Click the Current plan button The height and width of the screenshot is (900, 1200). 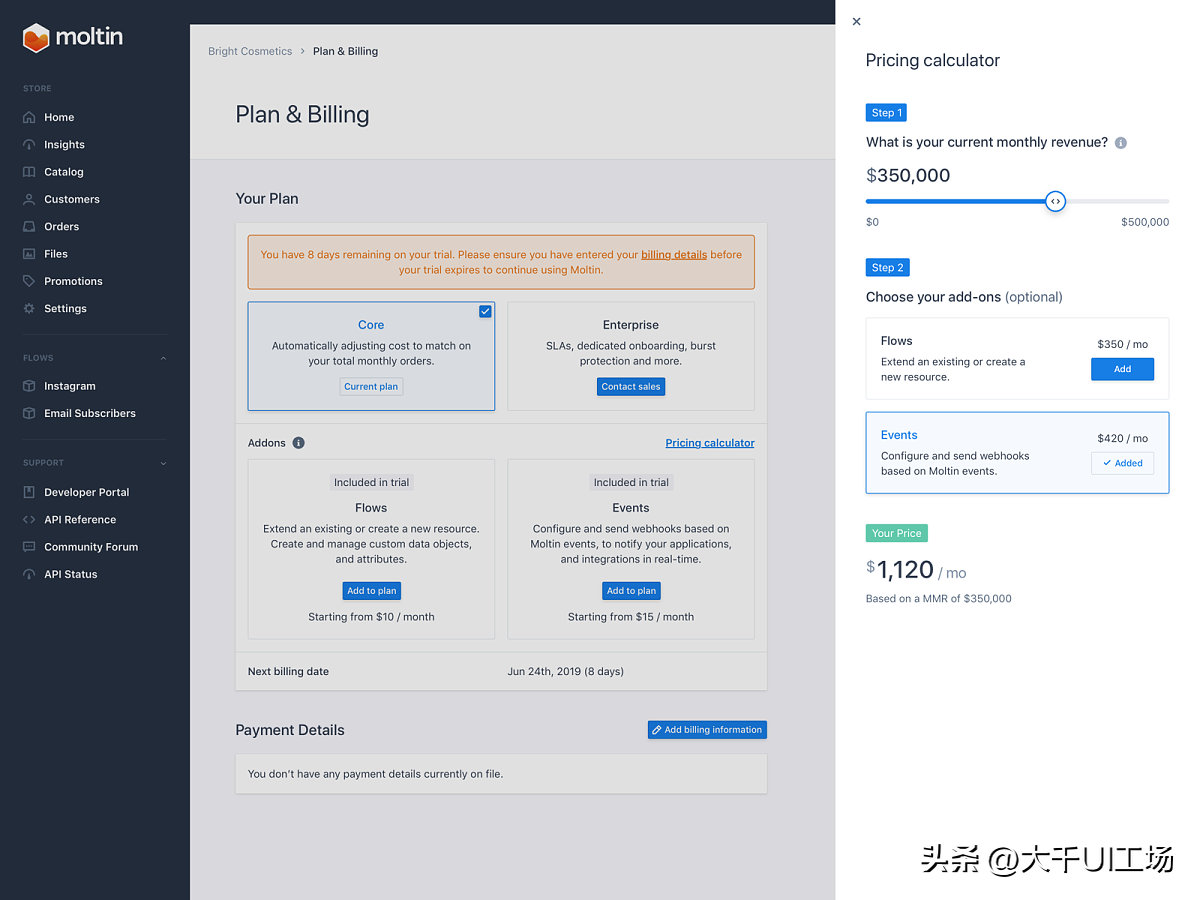371,387
